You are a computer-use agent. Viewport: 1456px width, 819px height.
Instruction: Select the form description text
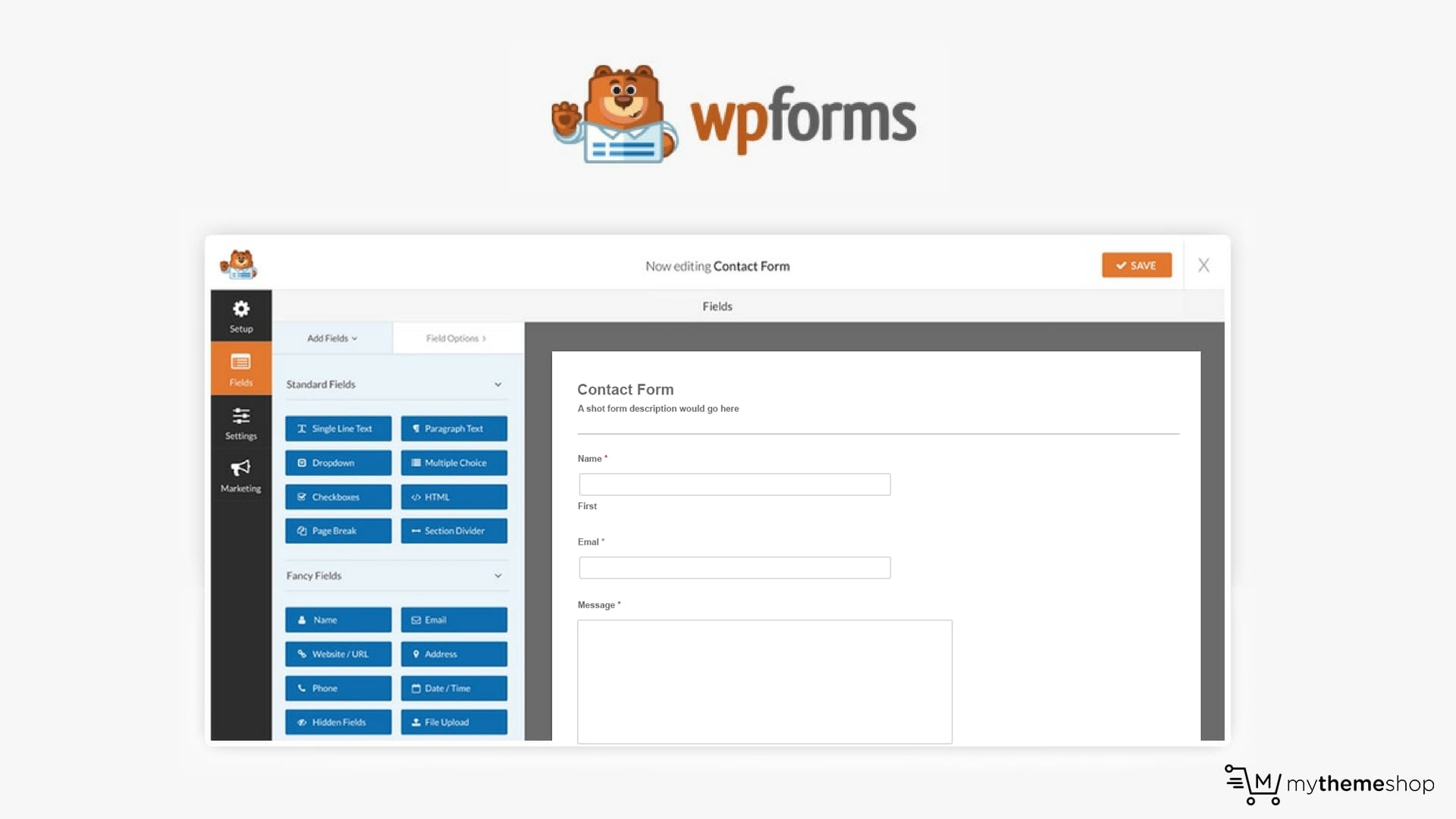click(x=658, y=408)
